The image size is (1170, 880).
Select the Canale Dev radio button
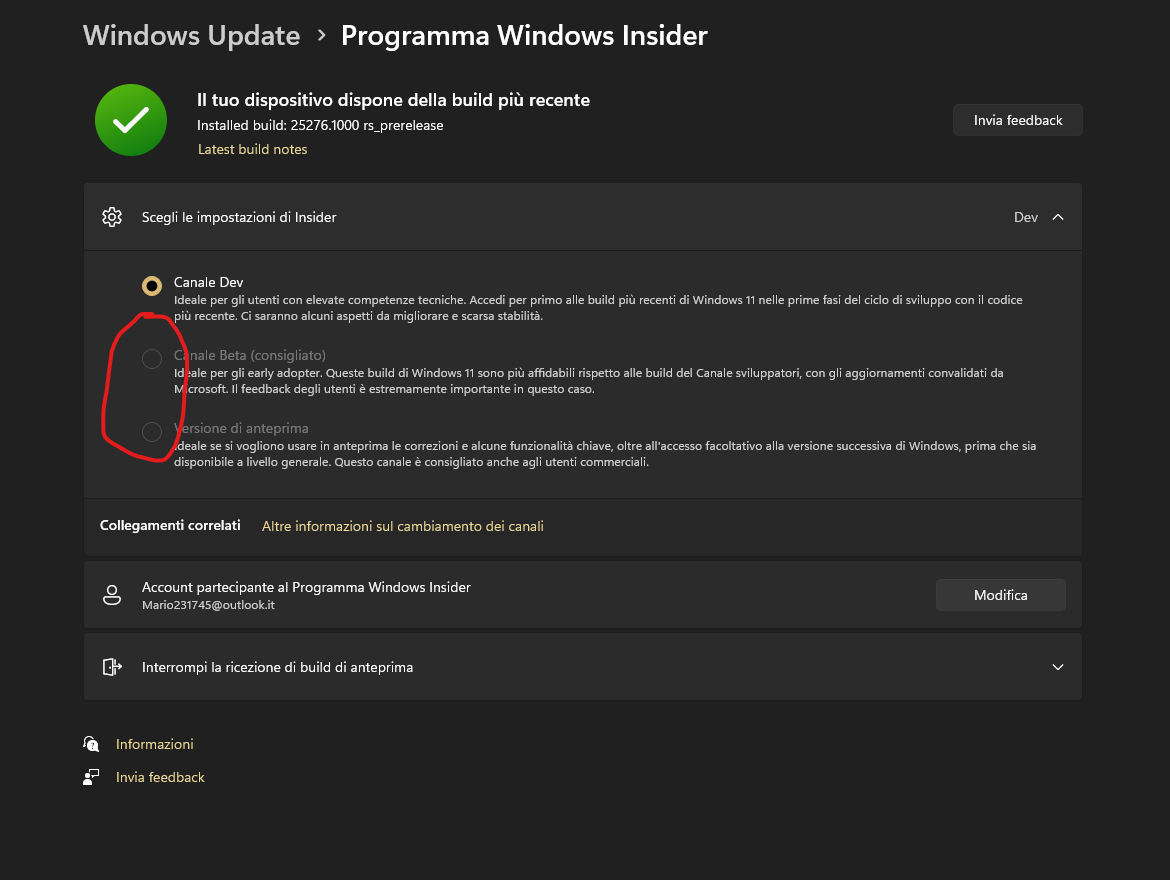(151, 285)
